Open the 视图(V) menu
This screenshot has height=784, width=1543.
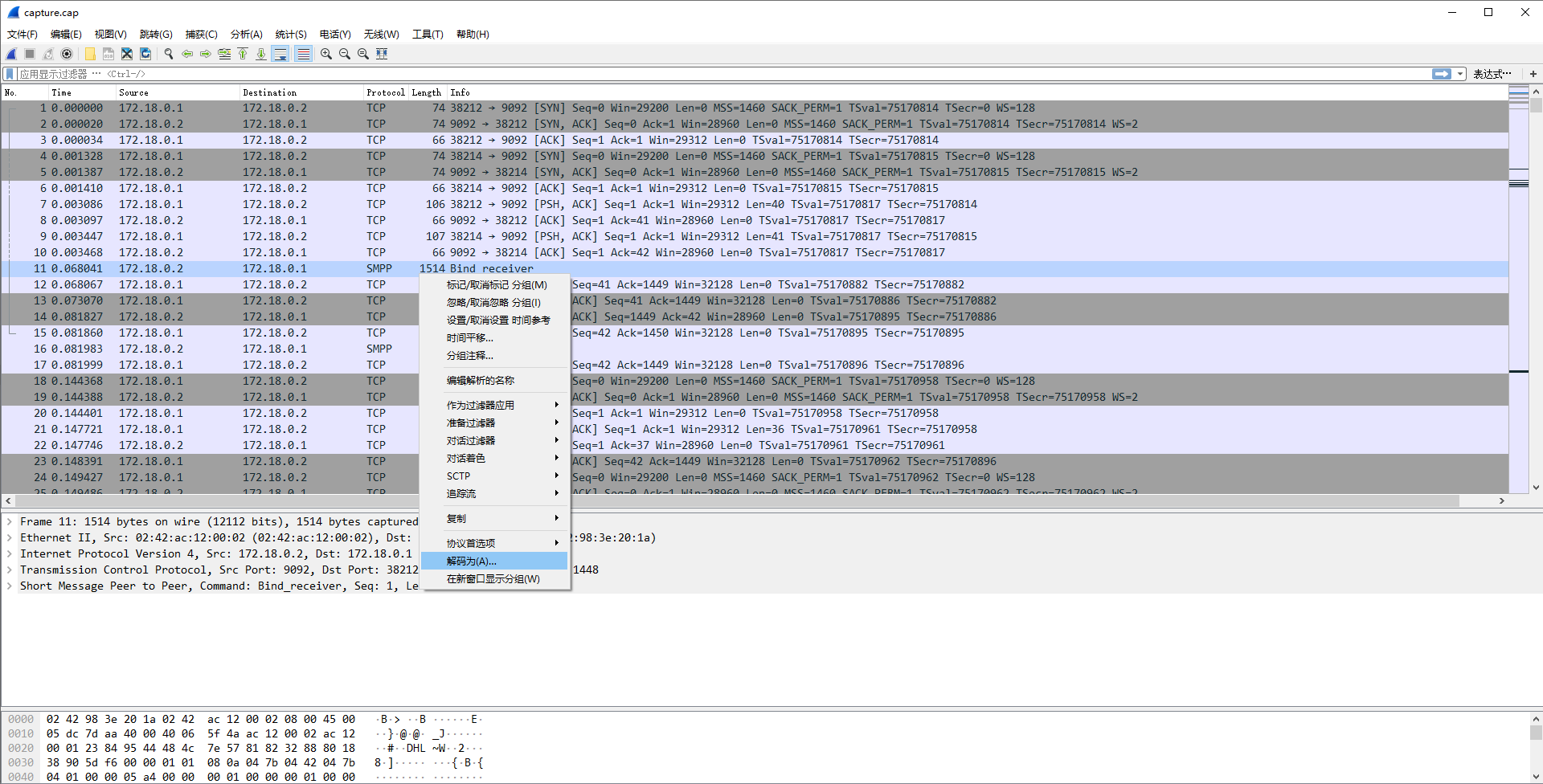click(111, 35)
